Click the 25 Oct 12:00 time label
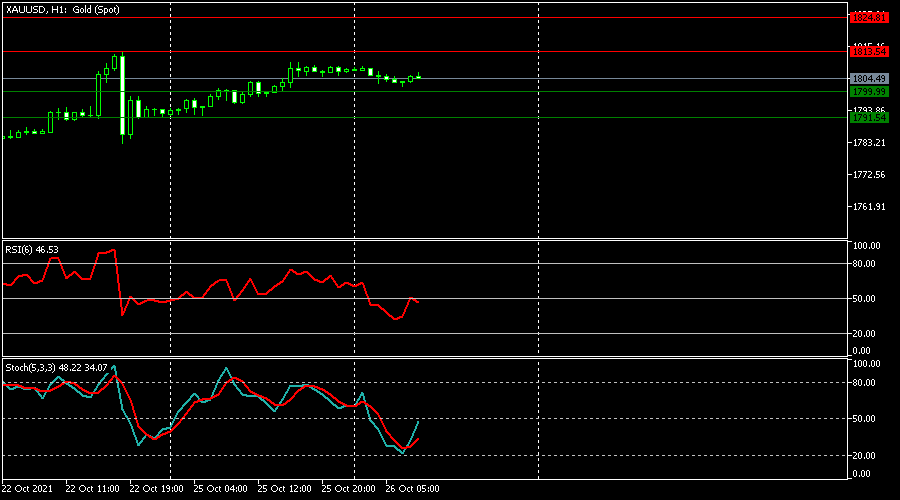Image resolution: width=900 pixels, height=500 pixels. tap(284, 489)
